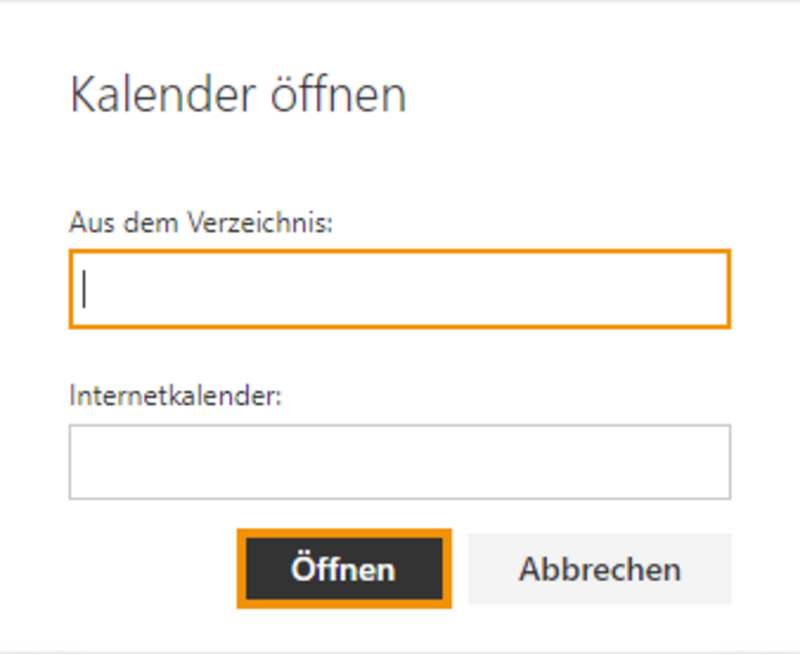Click the 'Internetkalender:' label text

(x=176, y=396)
